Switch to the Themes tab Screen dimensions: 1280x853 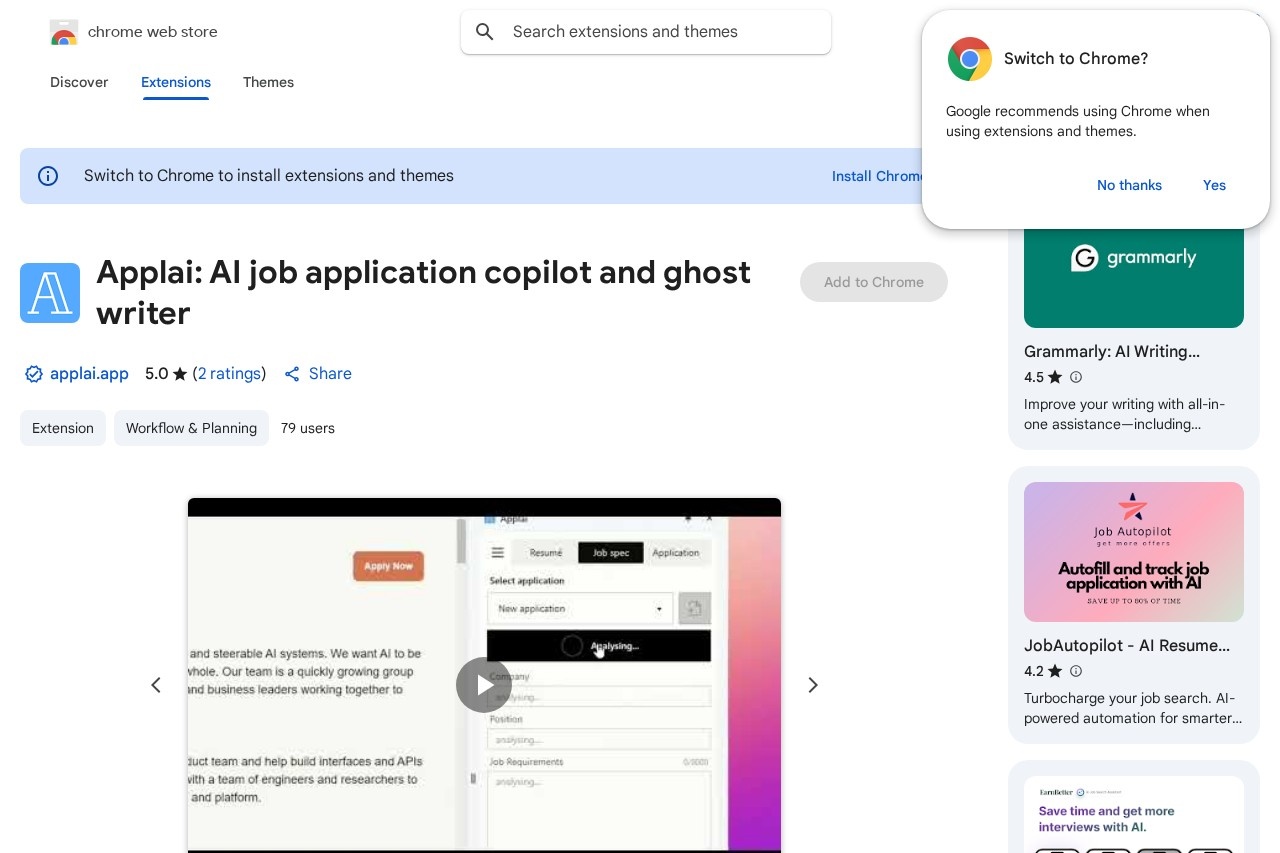click(x=268, y=83)
